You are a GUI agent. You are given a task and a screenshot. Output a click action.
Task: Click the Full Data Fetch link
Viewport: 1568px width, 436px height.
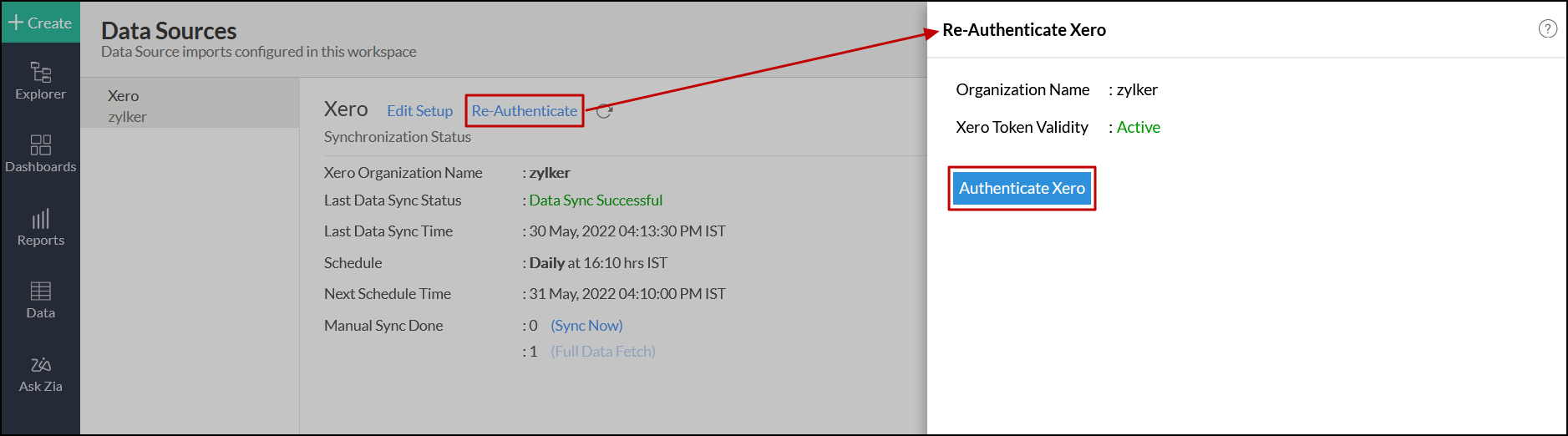point(603,352)
